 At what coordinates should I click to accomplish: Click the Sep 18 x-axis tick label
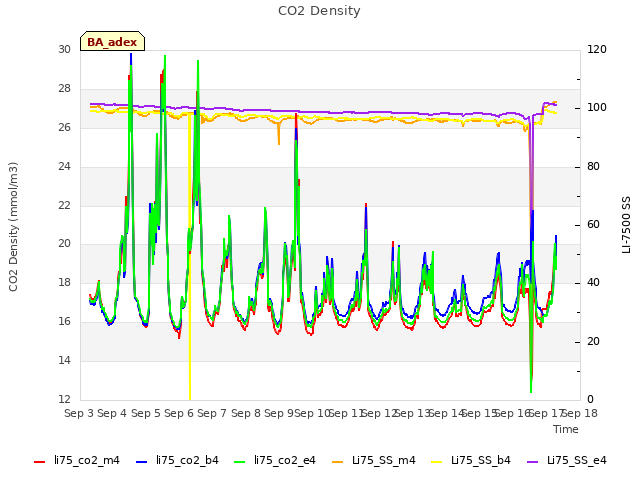pyautogui.click(x=580, y=413)
